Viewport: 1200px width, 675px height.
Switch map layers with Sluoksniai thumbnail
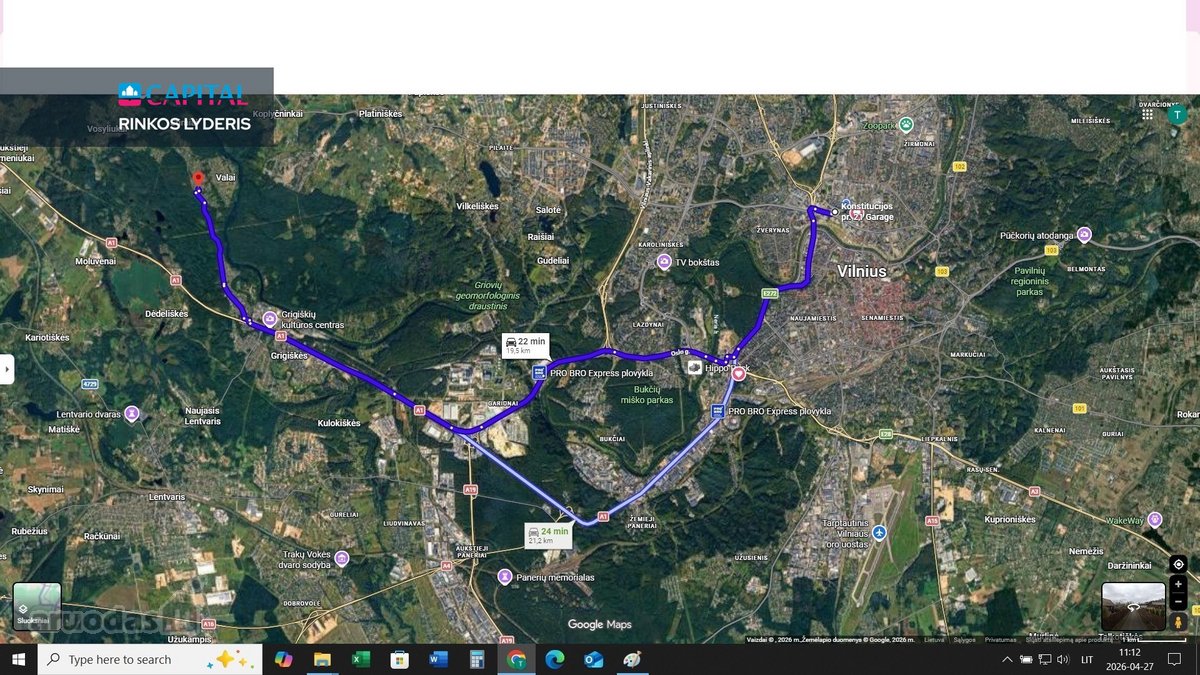click(37, 607)
